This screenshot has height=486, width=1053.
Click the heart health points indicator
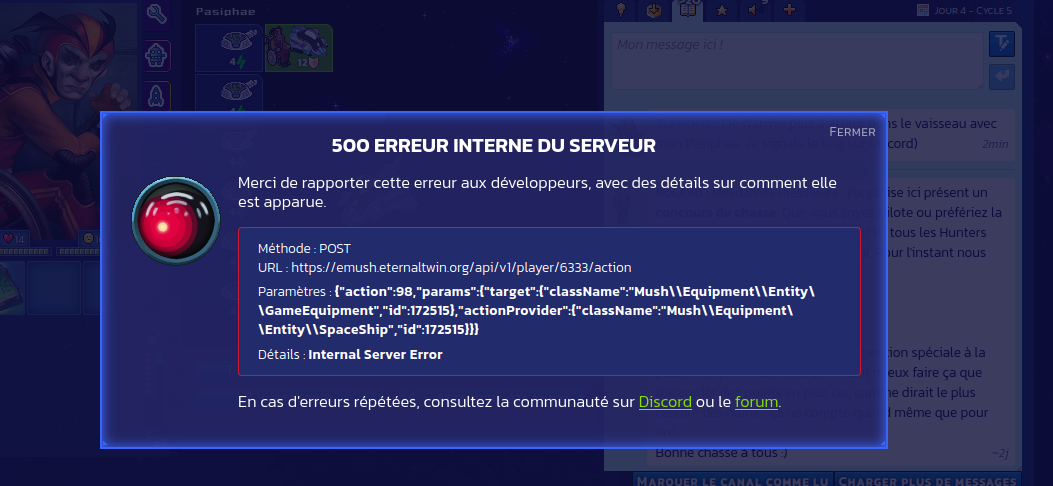tap(13, 238)
